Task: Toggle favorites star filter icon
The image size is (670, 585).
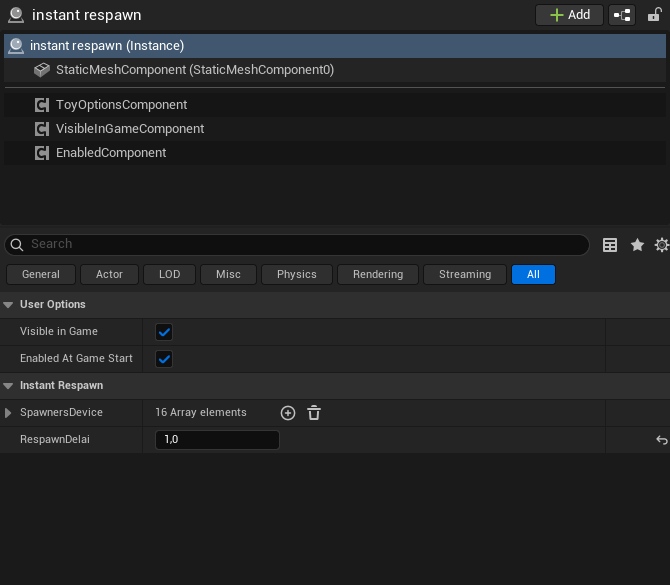Action: click(x=637, y=245)
